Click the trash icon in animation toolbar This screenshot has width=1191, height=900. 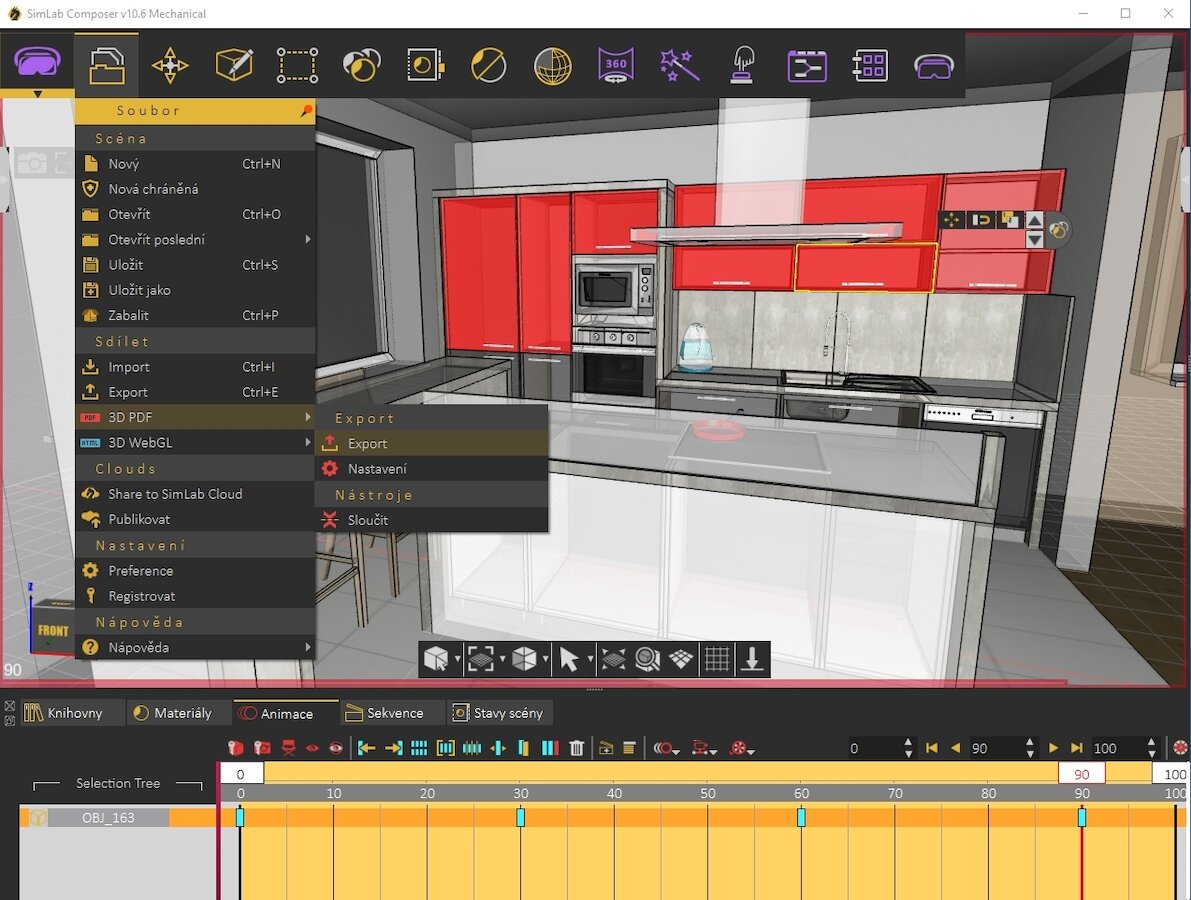click(577, 748)
